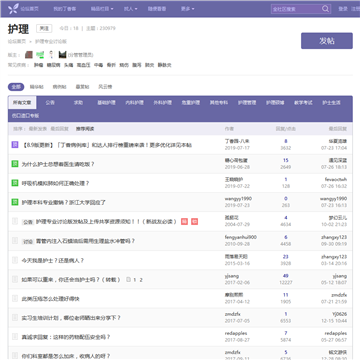
Task: Click the 发帖 new post button
Action: pos(327,41)
